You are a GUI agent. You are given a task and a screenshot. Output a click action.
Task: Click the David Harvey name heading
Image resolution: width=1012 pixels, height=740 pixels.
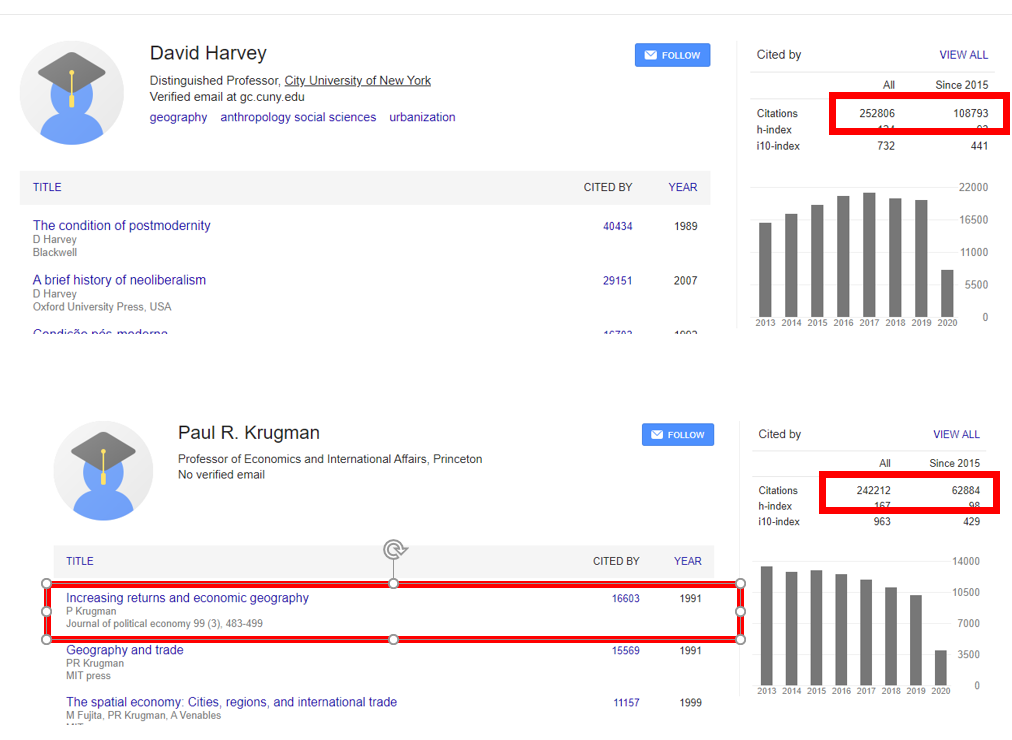(208, 53)
